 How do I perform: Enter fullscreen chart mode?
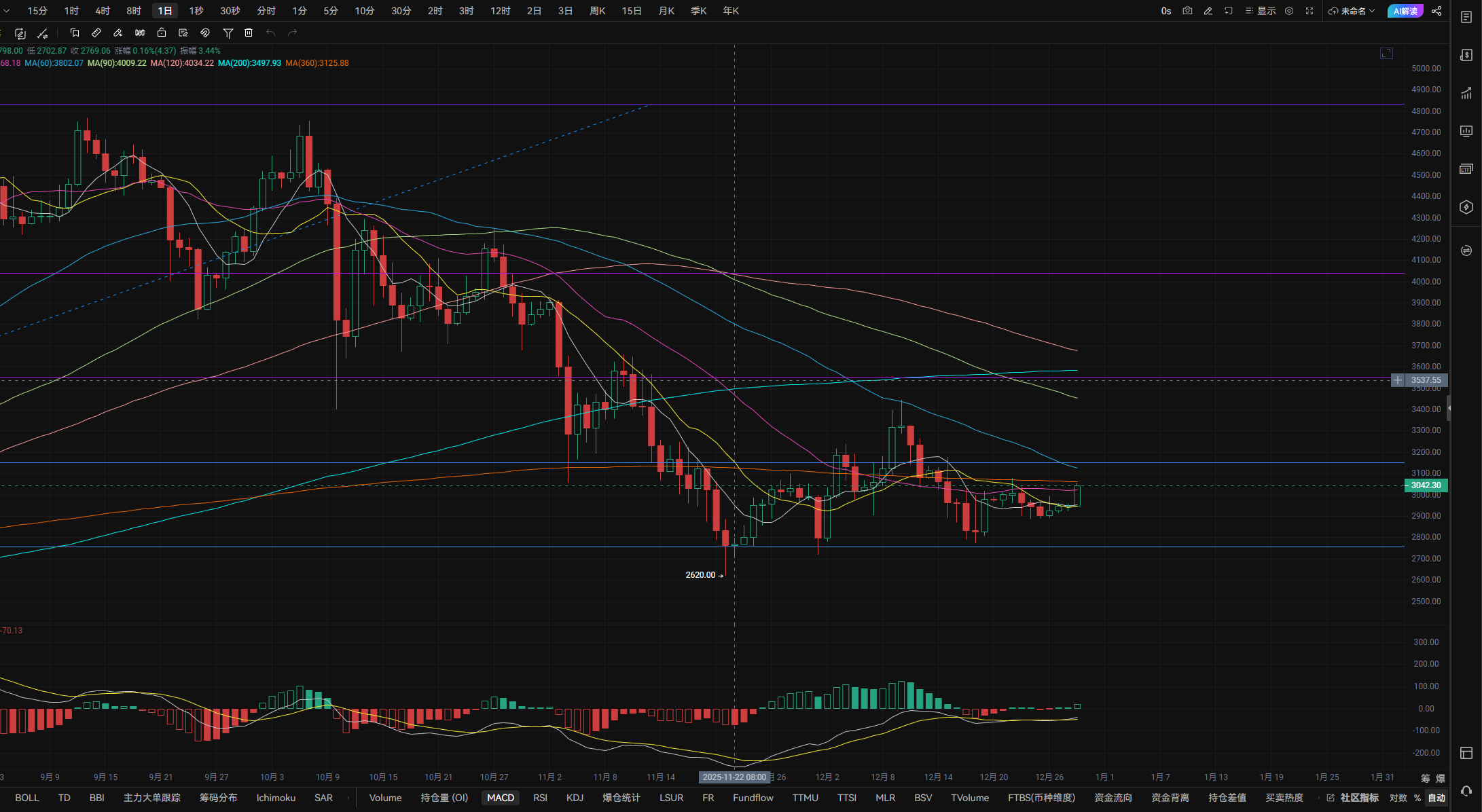(1309, 11)
